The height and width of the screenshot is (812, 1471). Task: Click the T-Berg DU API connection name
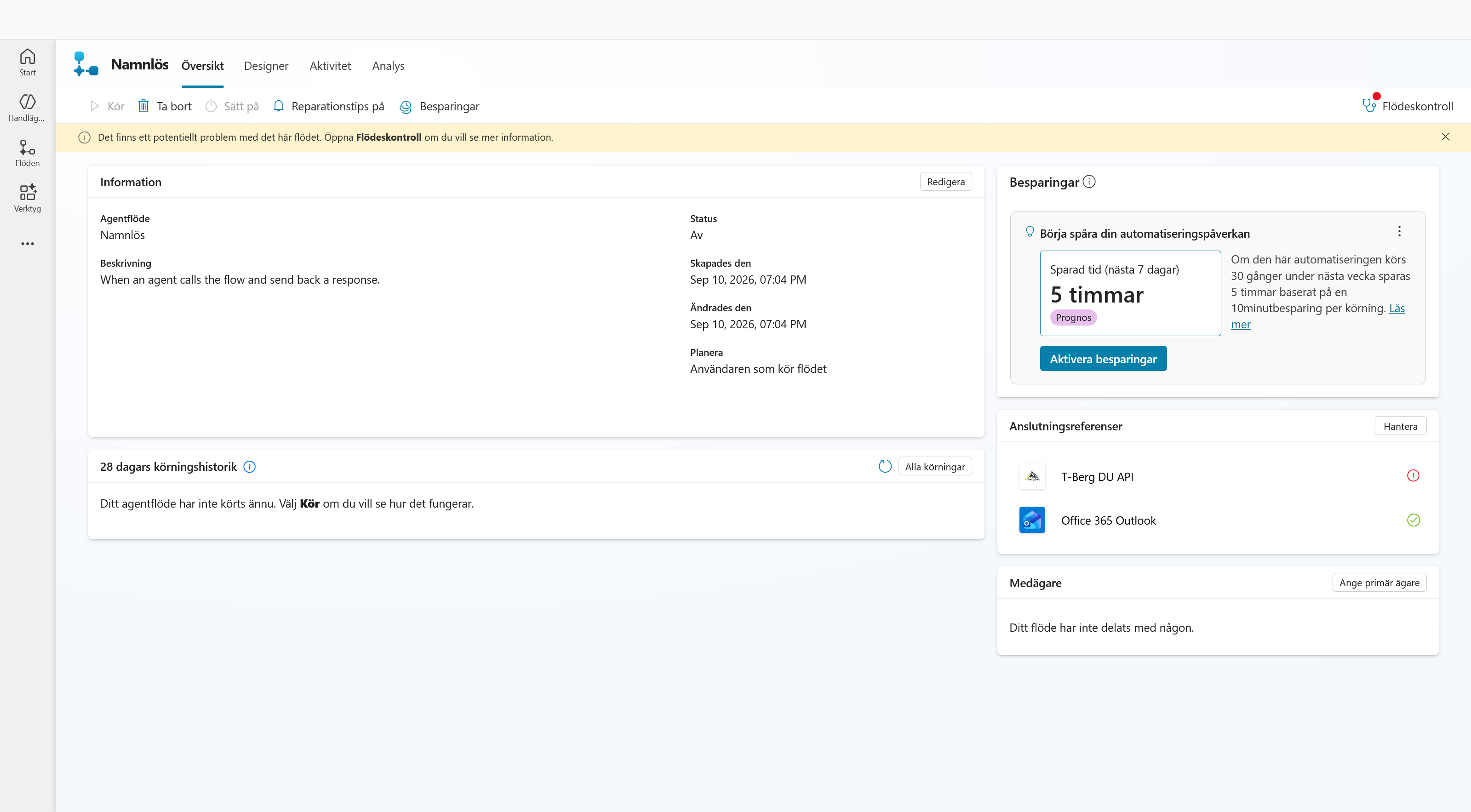click(x=1097, y=477)
